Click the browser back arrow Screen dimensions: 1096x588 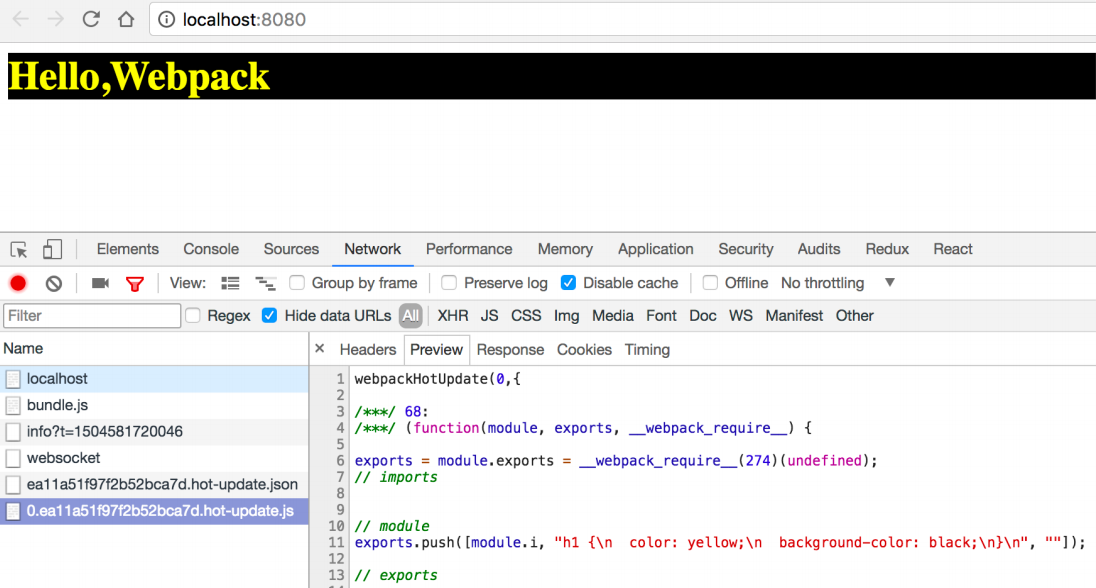(20, 19)
